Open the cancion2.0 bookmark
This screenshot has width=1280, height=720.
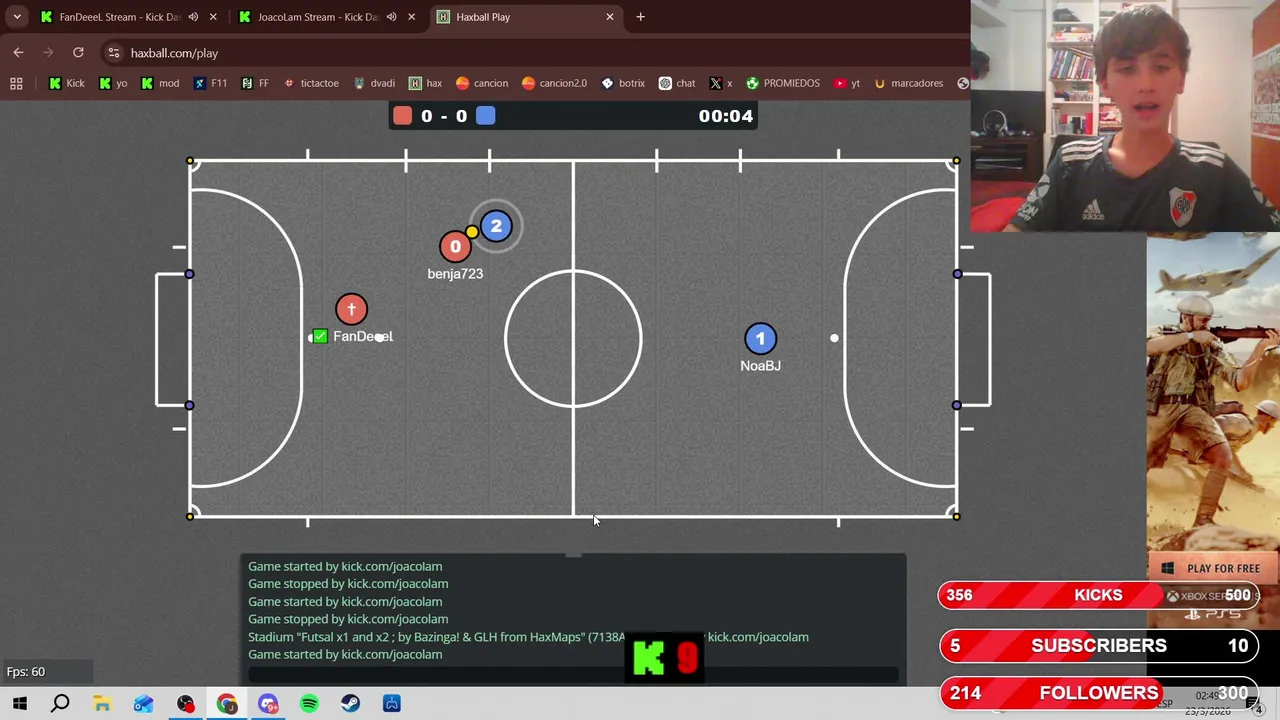[x=553, y=83]
